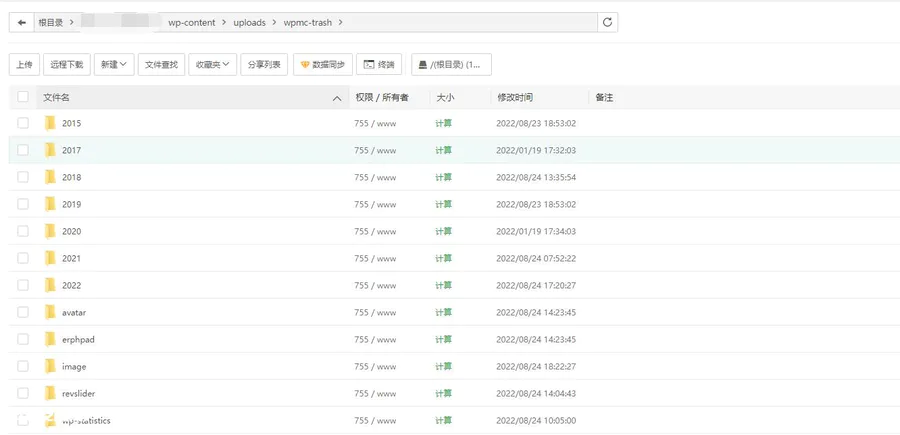Click the 上传 upload button
This screenshot has width=900, height=435.
24,65
